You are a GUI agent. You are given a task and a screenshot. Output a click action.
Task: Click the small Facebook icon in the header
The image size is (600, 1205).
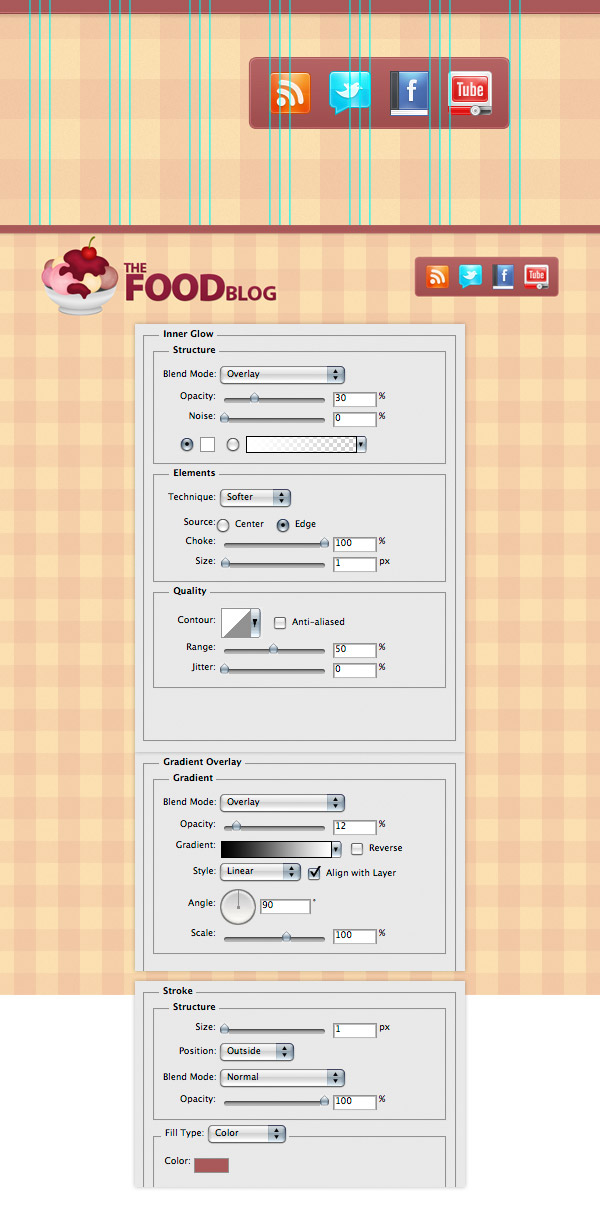coord(504,277)
